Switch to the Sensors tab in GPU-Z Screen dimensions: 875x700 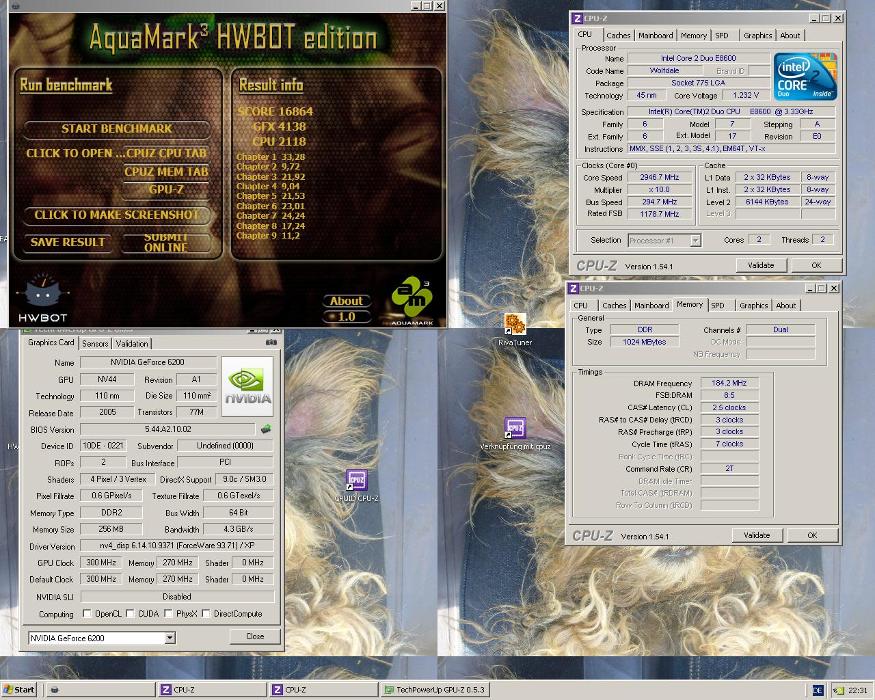tap(95, 343)
